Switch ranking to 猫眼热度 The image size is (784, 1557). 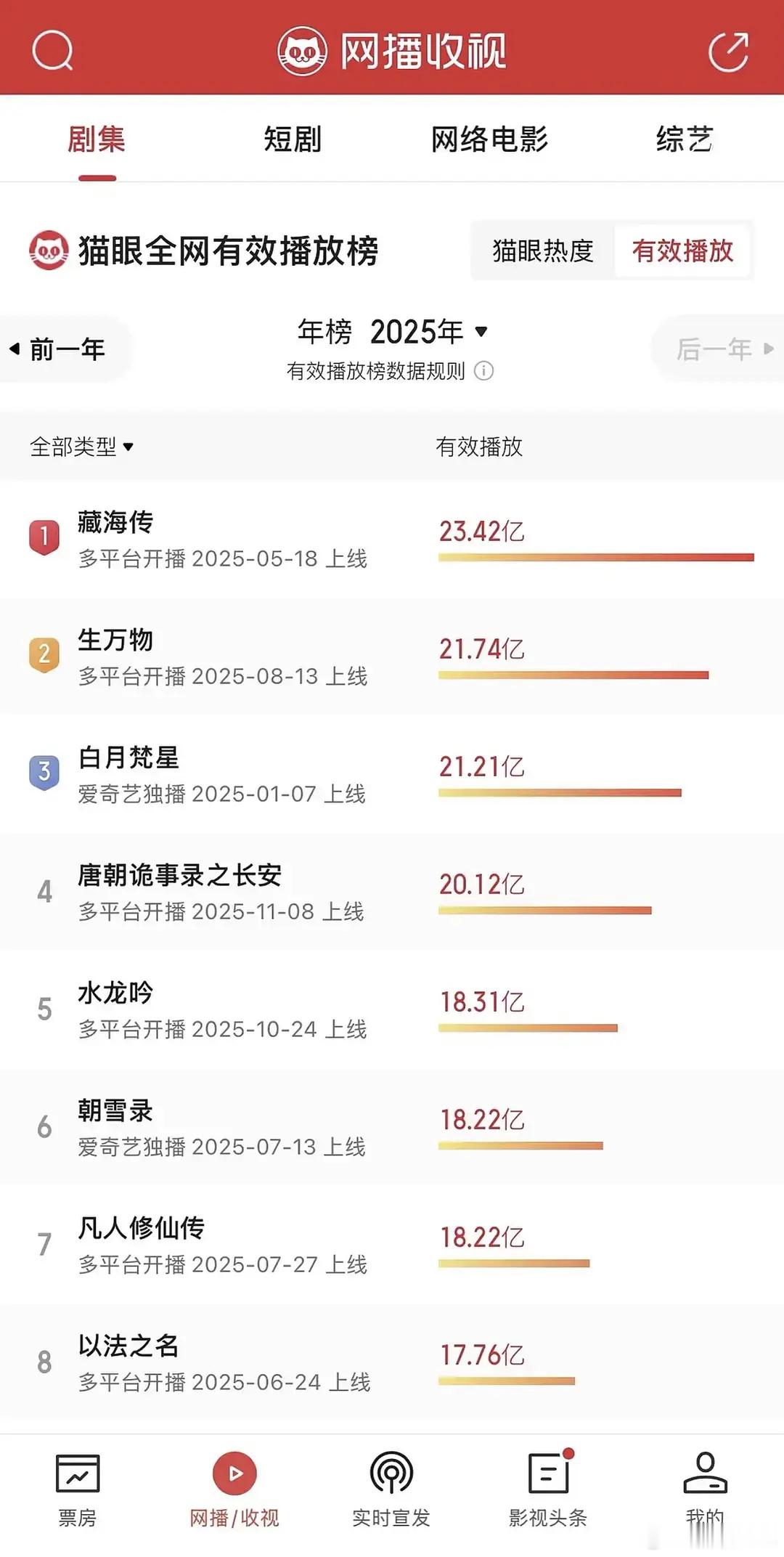click(x=543, y=251)
